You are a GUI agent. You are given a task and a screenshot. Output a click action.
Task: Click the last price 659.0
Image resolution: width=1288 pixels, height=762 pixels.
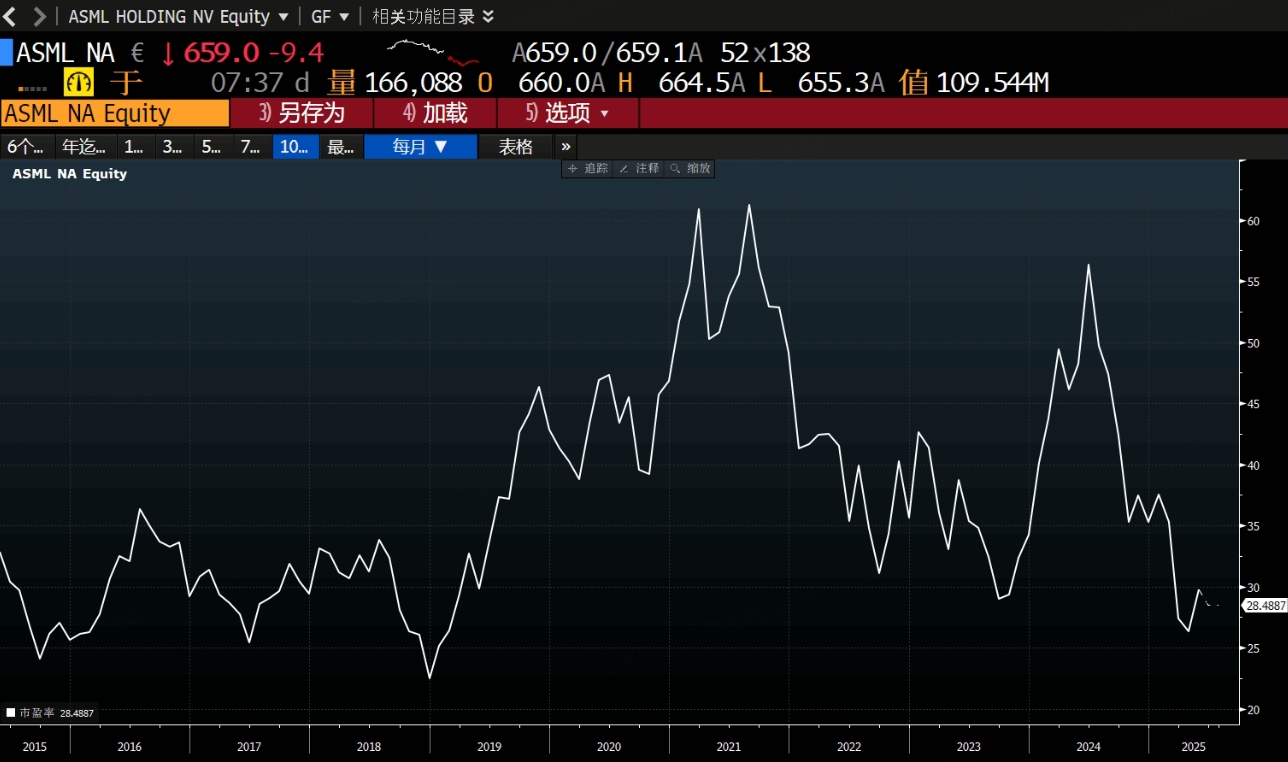221,52
